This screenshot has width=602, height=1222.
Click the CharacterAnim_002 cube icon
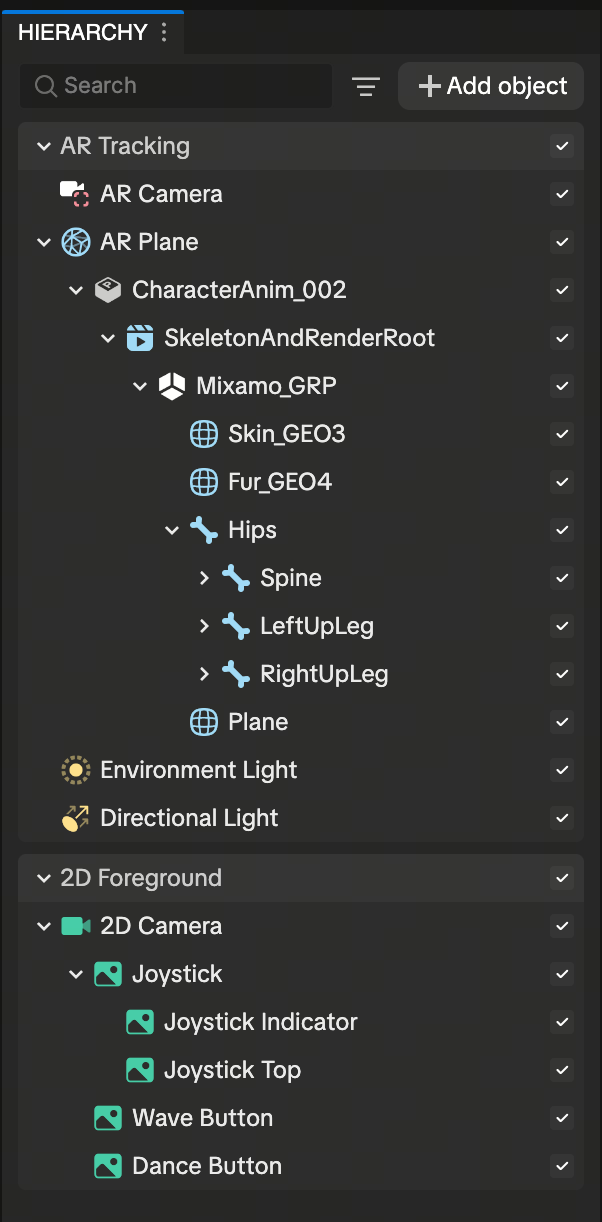(x=107, y=290)
